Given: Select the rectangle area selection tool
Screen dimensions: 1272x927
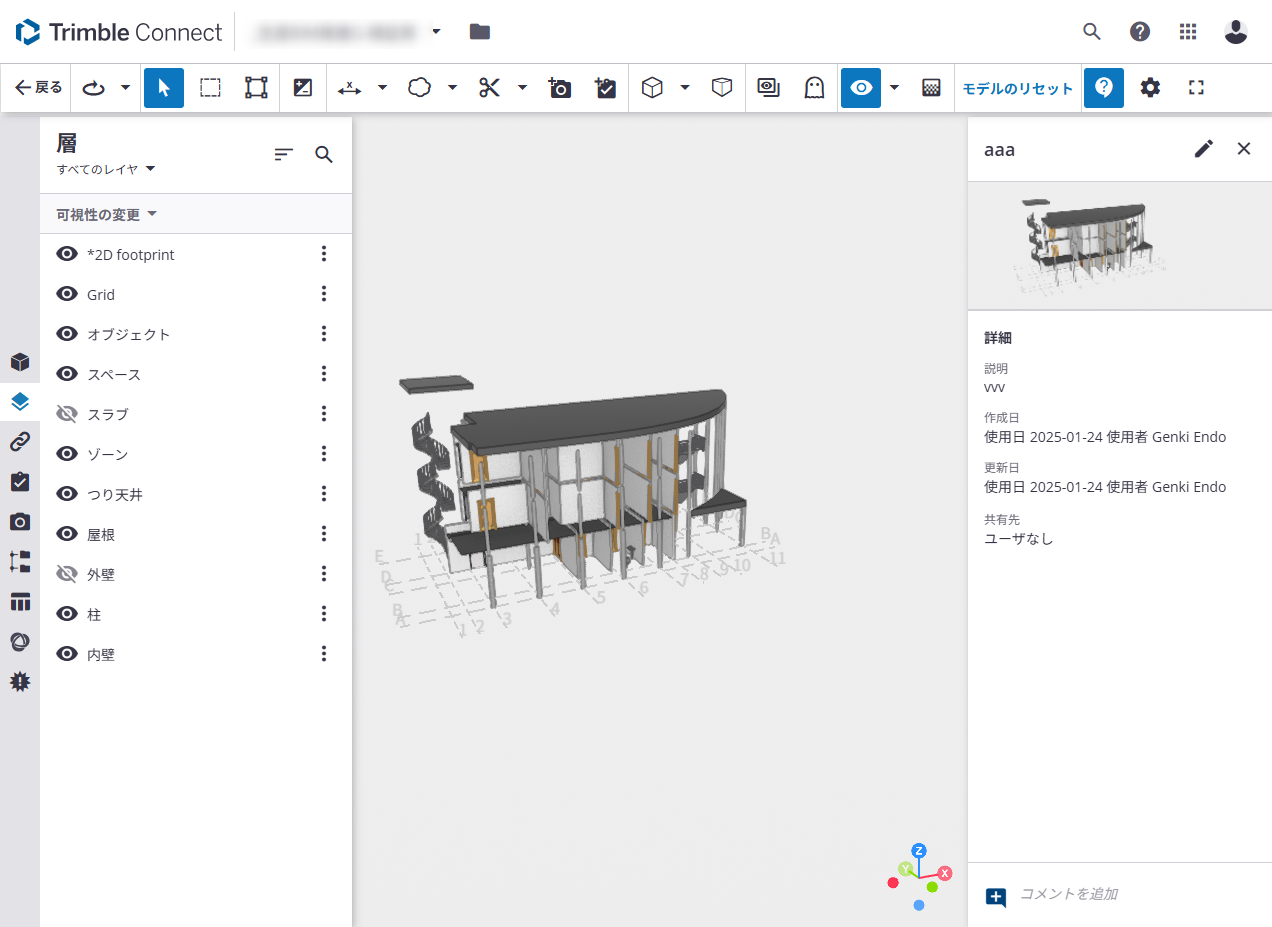Looking at the screenshot, I should pos(210,88).
